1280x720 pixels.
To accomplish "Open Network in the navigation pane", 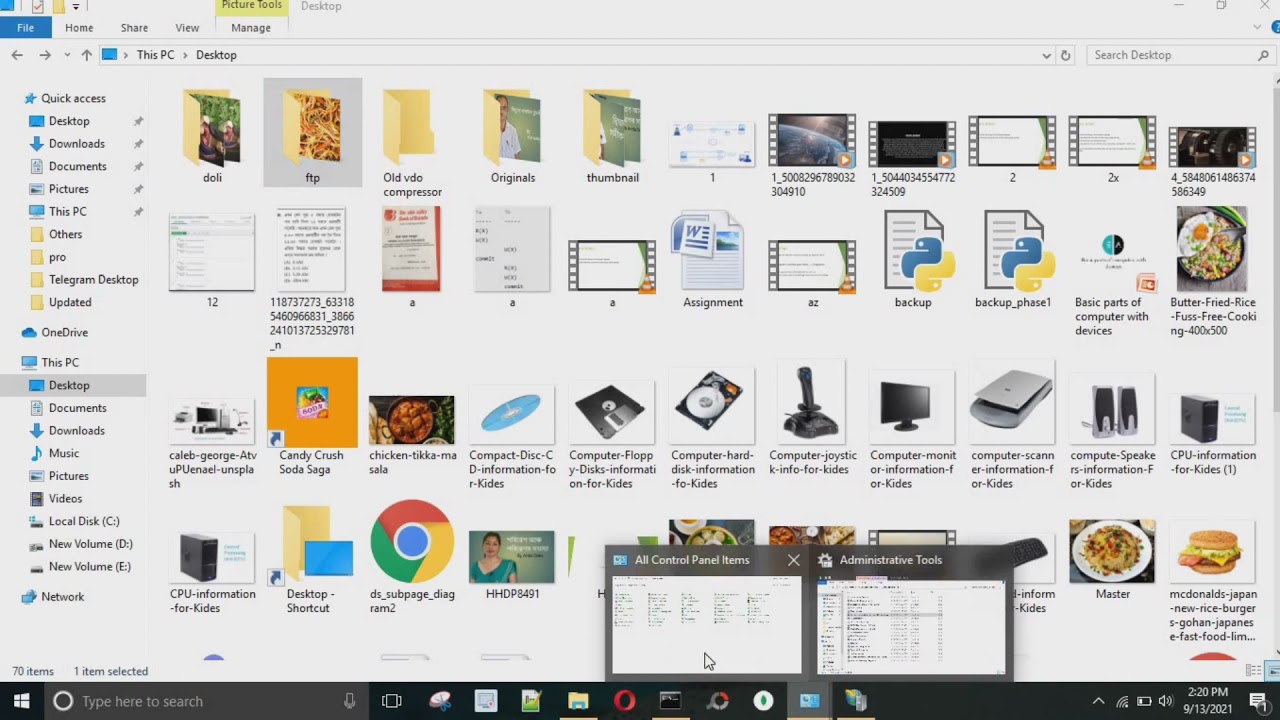I will coord(62,596).
